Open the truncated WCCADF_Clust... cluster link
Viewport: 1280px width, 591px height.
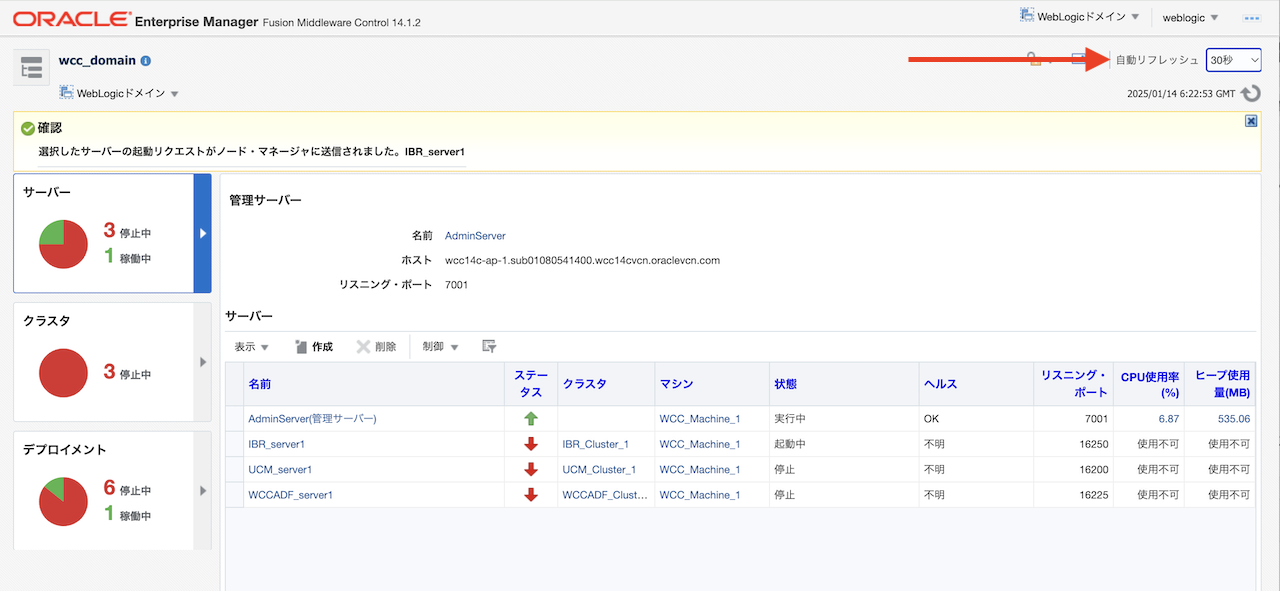pyautogui.click(x=605, y=495)
